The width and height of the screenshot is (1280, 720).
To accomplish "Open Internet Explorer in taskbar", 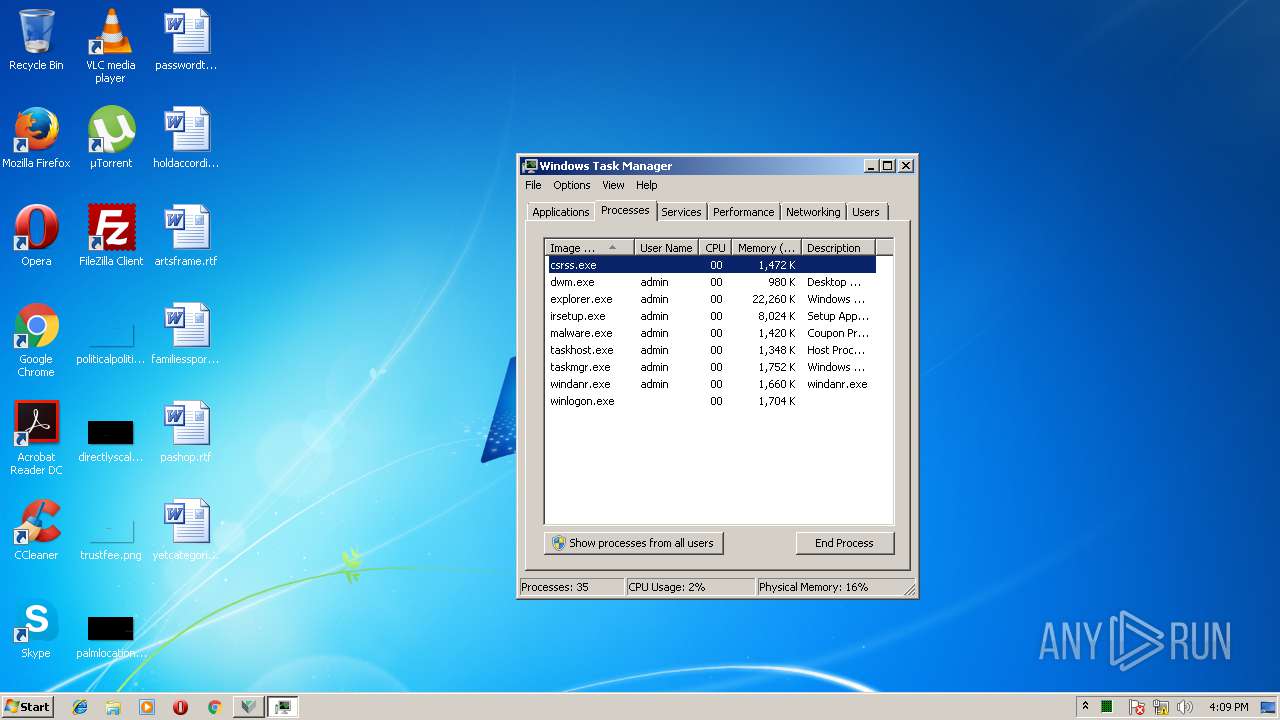I will pos(80,707).
